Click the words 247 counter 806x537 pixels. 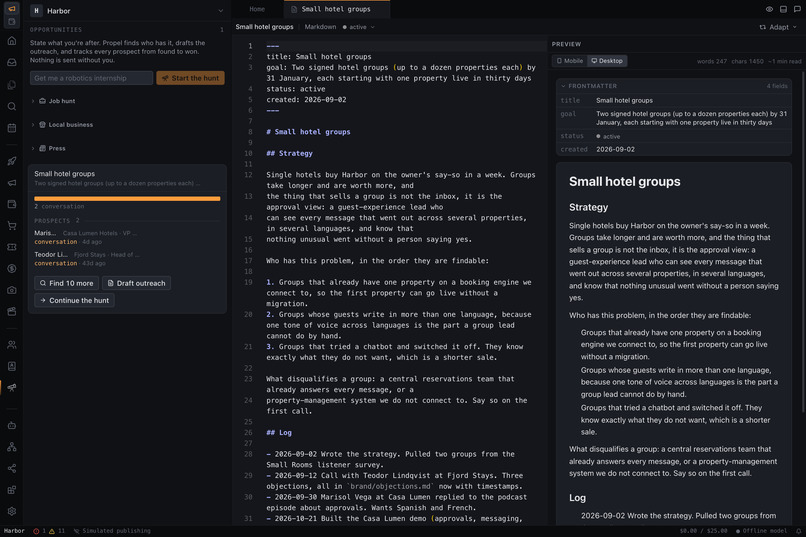click(x=711, y=61)
